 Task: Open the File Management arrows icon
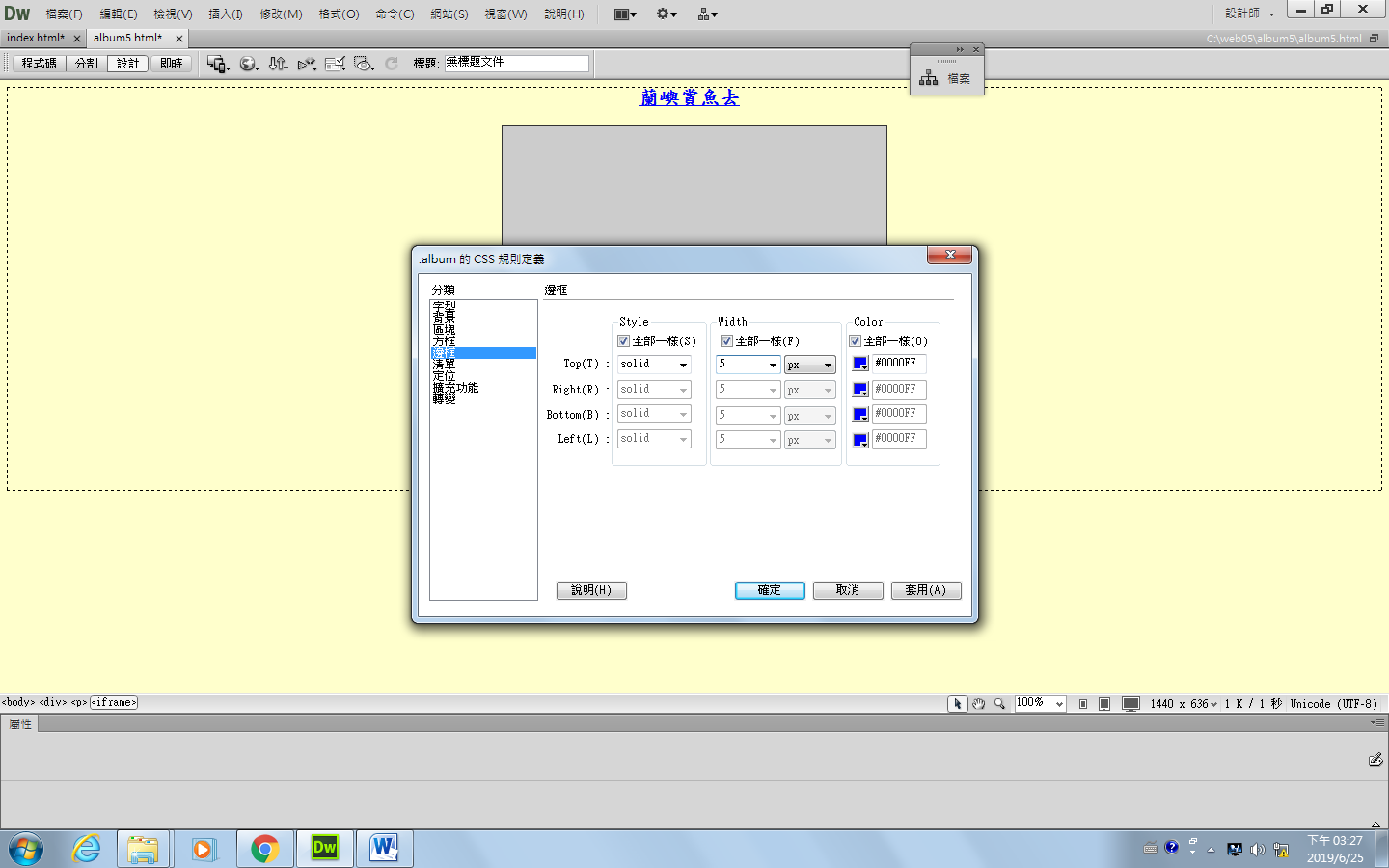tap(278, 64)
